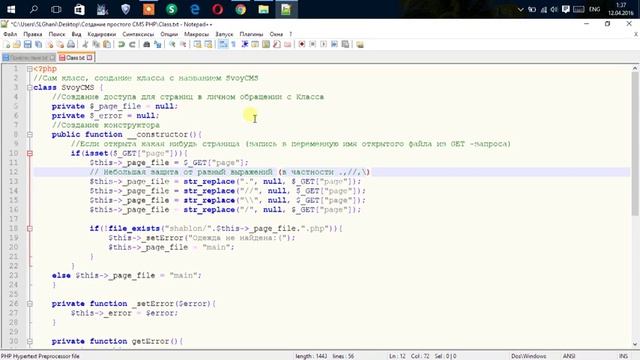Toggle synchronize horizontal scrolling icon
640x360 pixels.
coord(208,44)
